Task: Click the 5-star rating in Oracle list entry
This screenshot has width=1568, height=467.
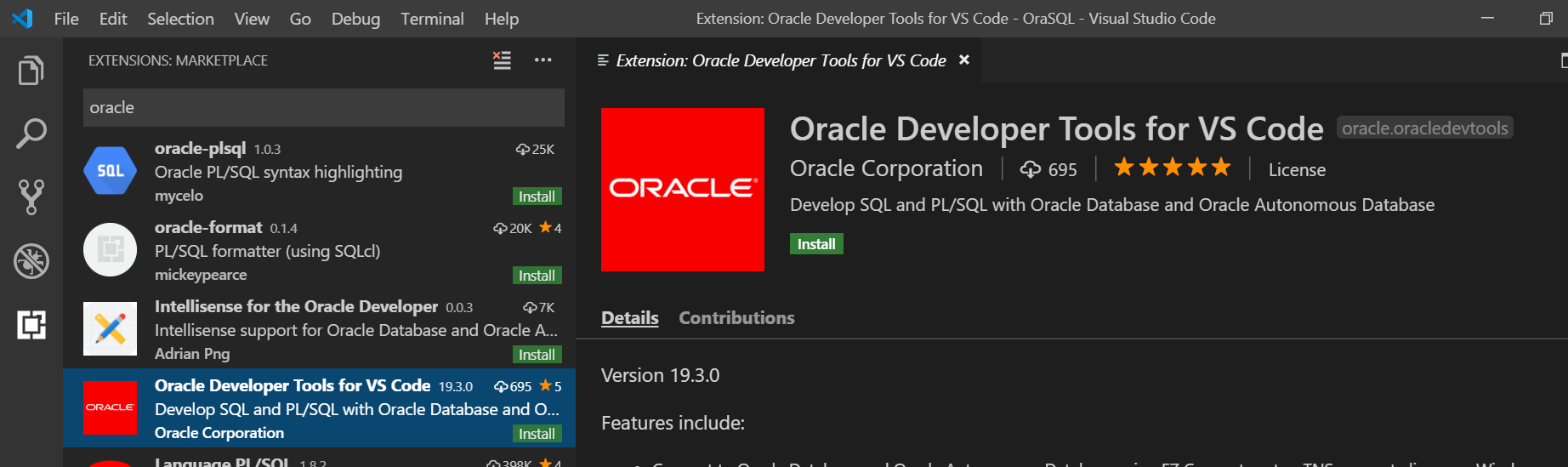Action: click(x=550, y=386)
